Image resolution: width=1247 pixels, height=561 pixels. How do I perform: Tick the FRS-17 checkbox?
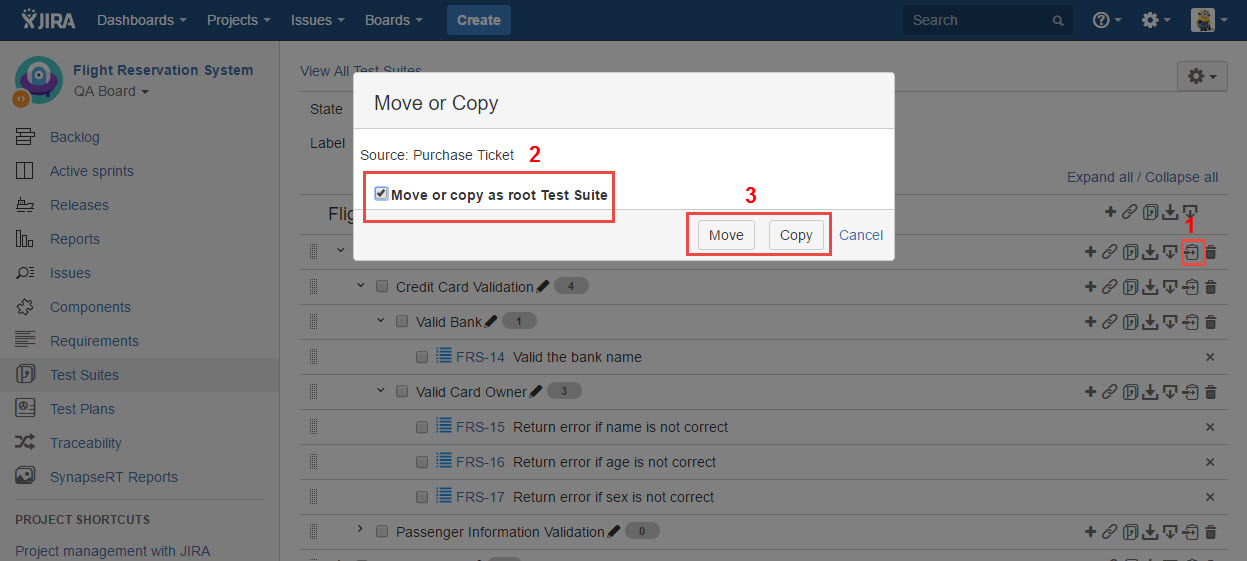pyautogui.click(x=422, y=497)
